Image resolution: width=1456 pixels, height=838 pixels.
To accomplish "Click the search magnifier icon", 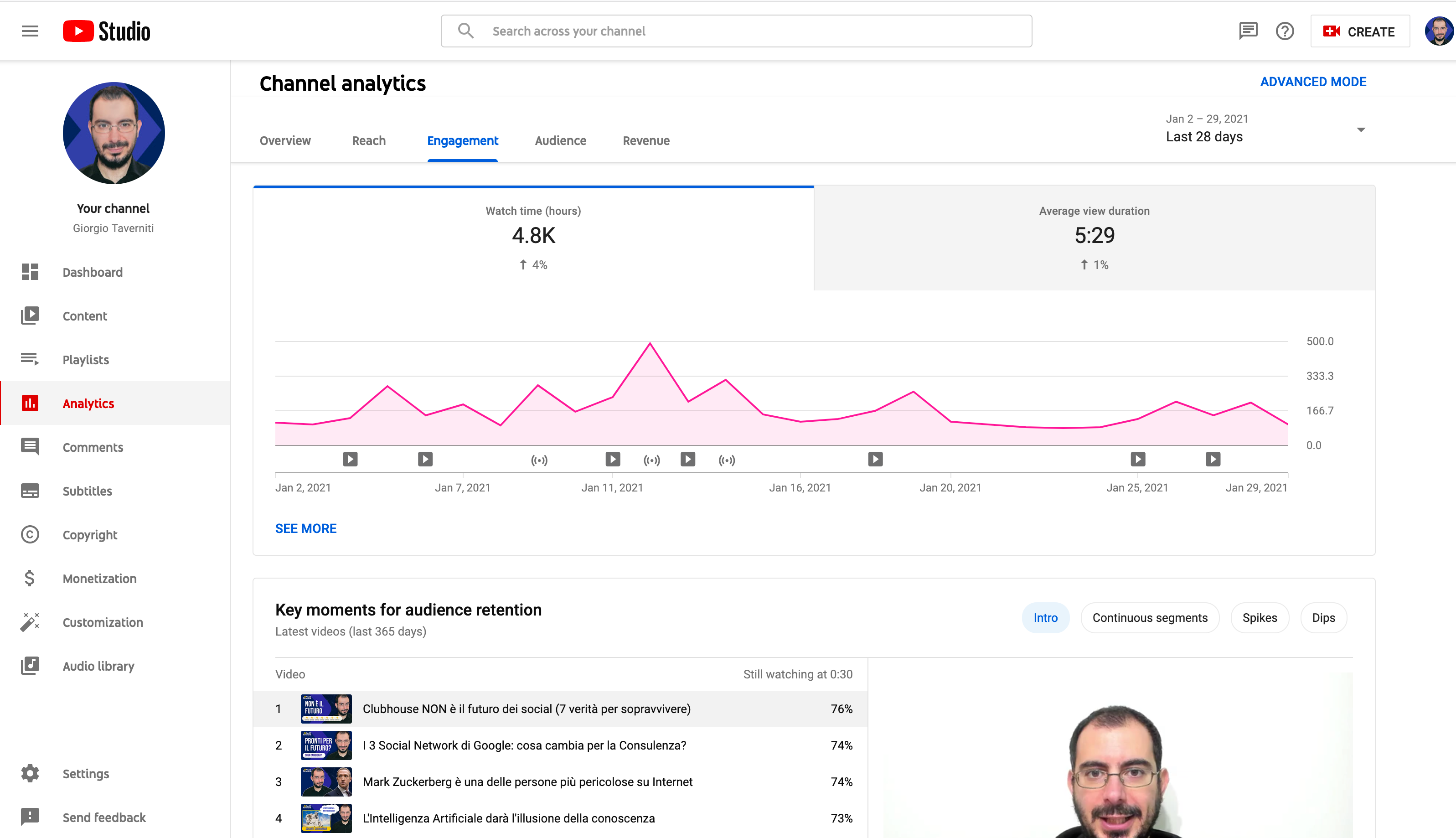I will (x=465, y=31).
